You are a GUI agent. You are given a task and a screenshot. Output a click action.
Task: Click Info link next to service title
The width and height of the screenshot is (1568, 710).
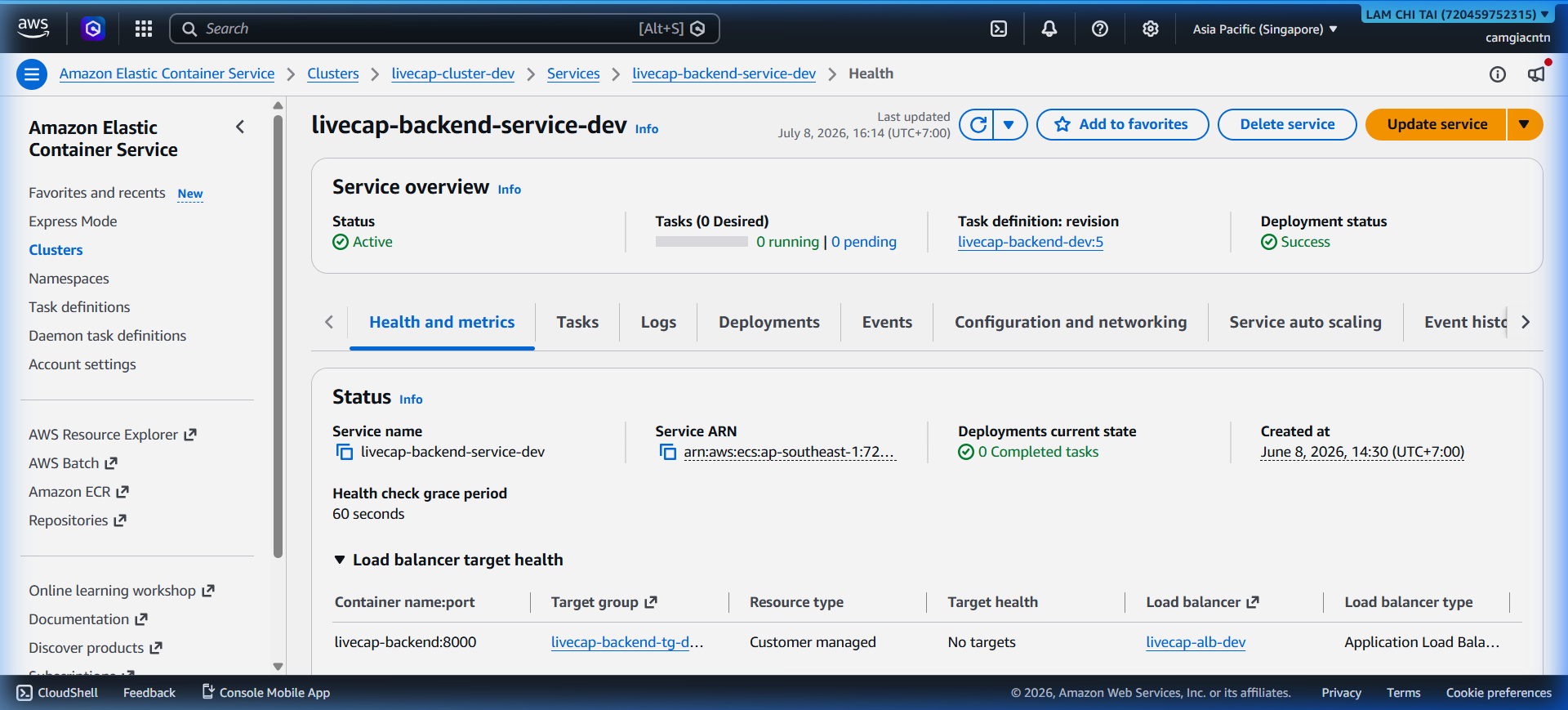click(x=646, y=129)
